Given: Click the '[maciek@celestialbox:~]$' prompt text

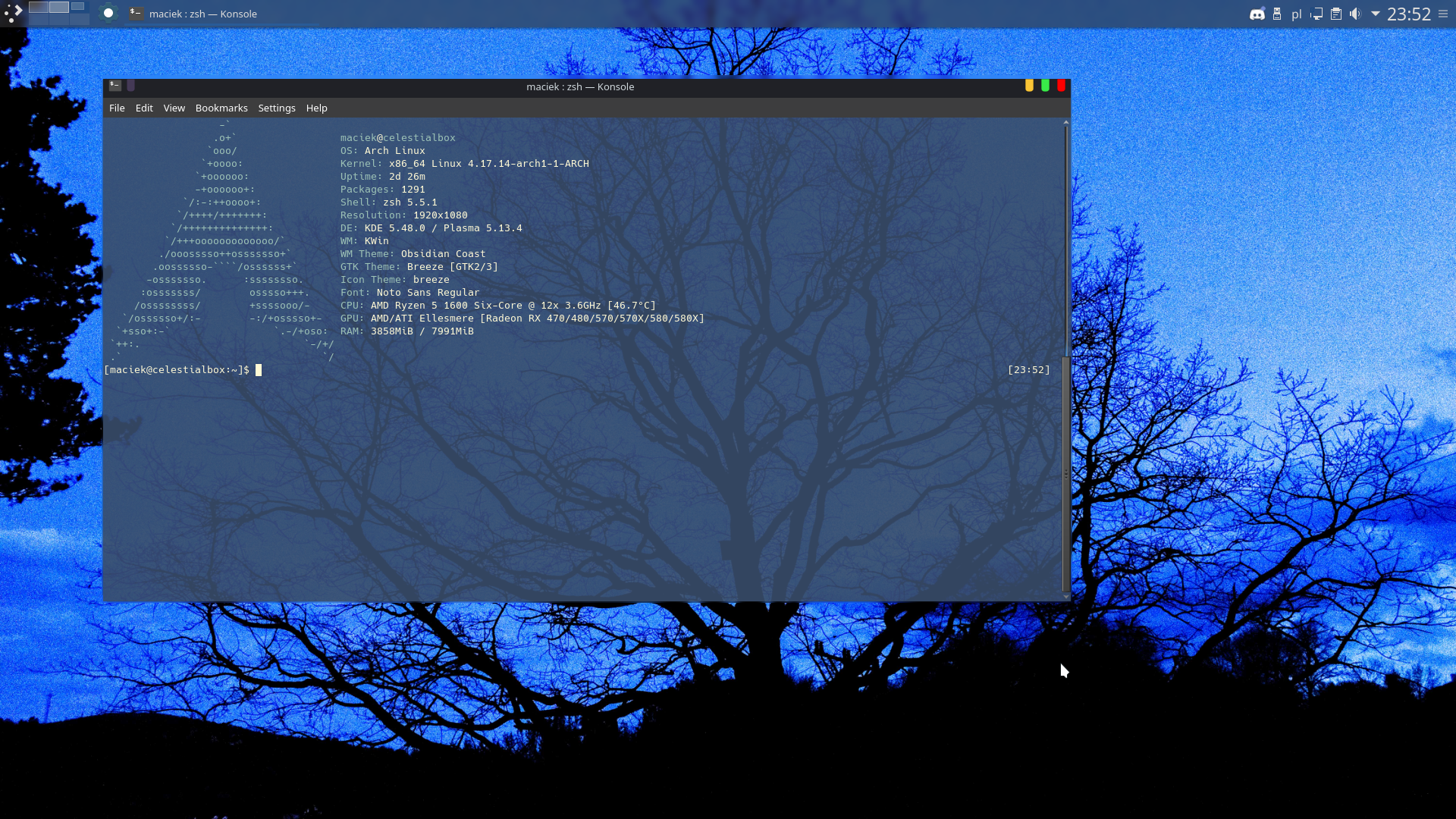Looking at the screenshot, I should pyautogui.click(x=177, y=370).
